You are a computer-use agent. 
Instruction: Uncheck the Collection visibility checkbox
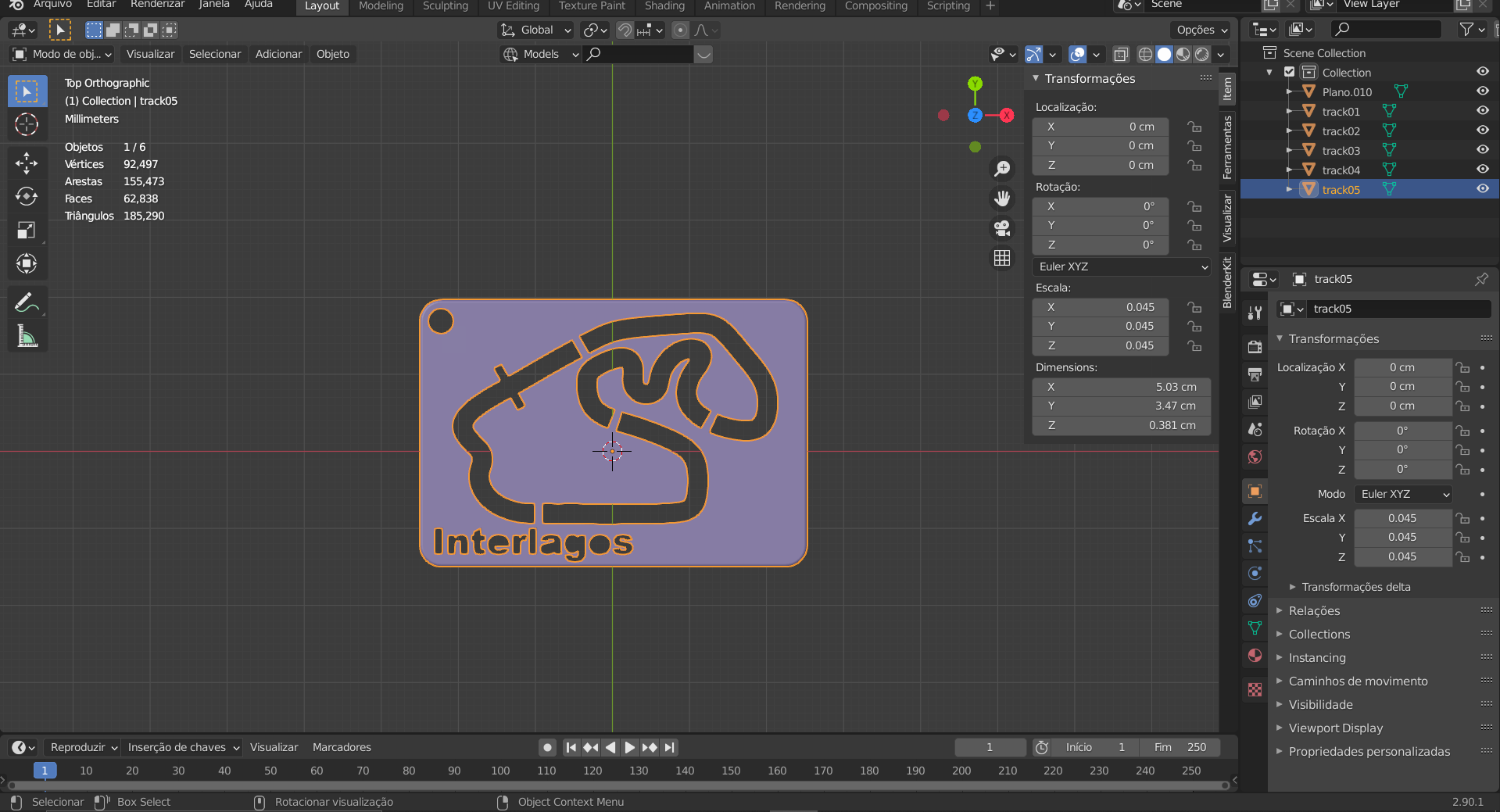1290,72
